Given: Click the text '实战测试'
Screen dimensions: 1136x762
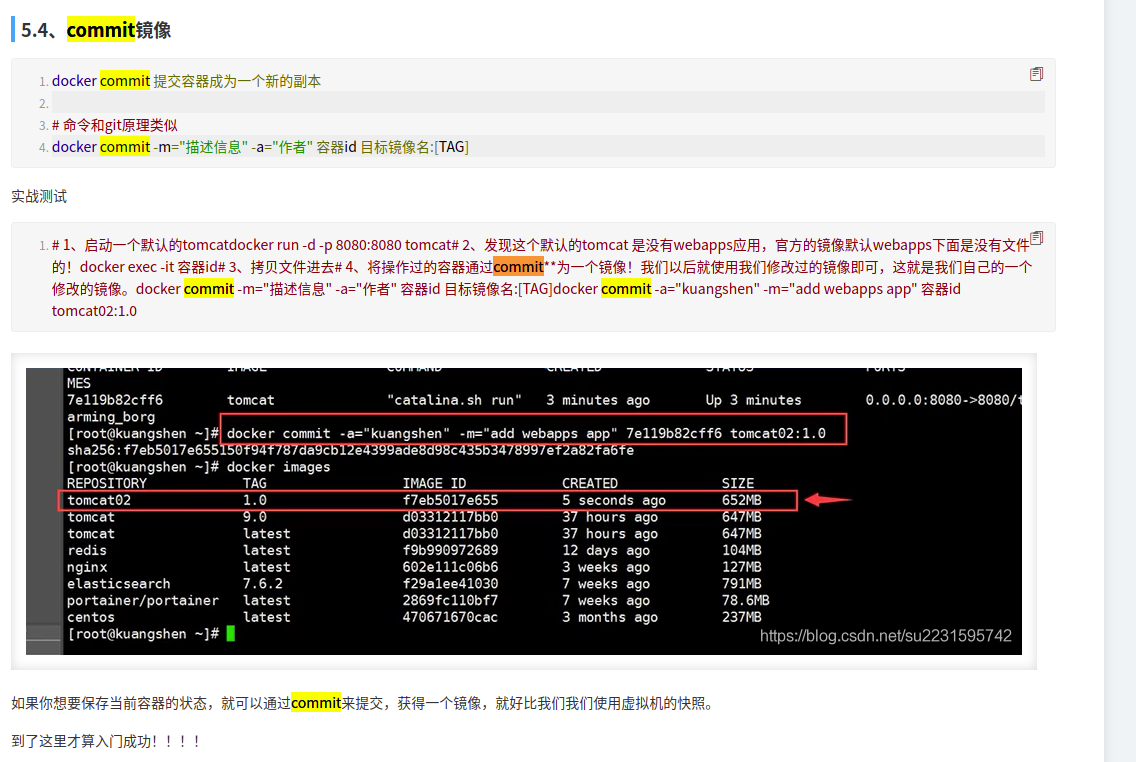Looking at the screenshot, I should (x=39, y=196).
